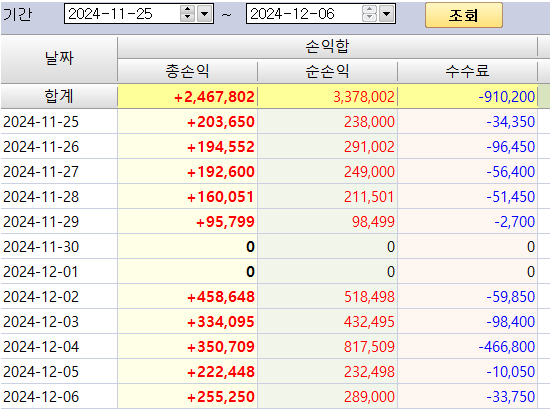Select the 합계 total row label
Image resolution: width=550 pixels, height=415 pixels.
click(59, 96)
